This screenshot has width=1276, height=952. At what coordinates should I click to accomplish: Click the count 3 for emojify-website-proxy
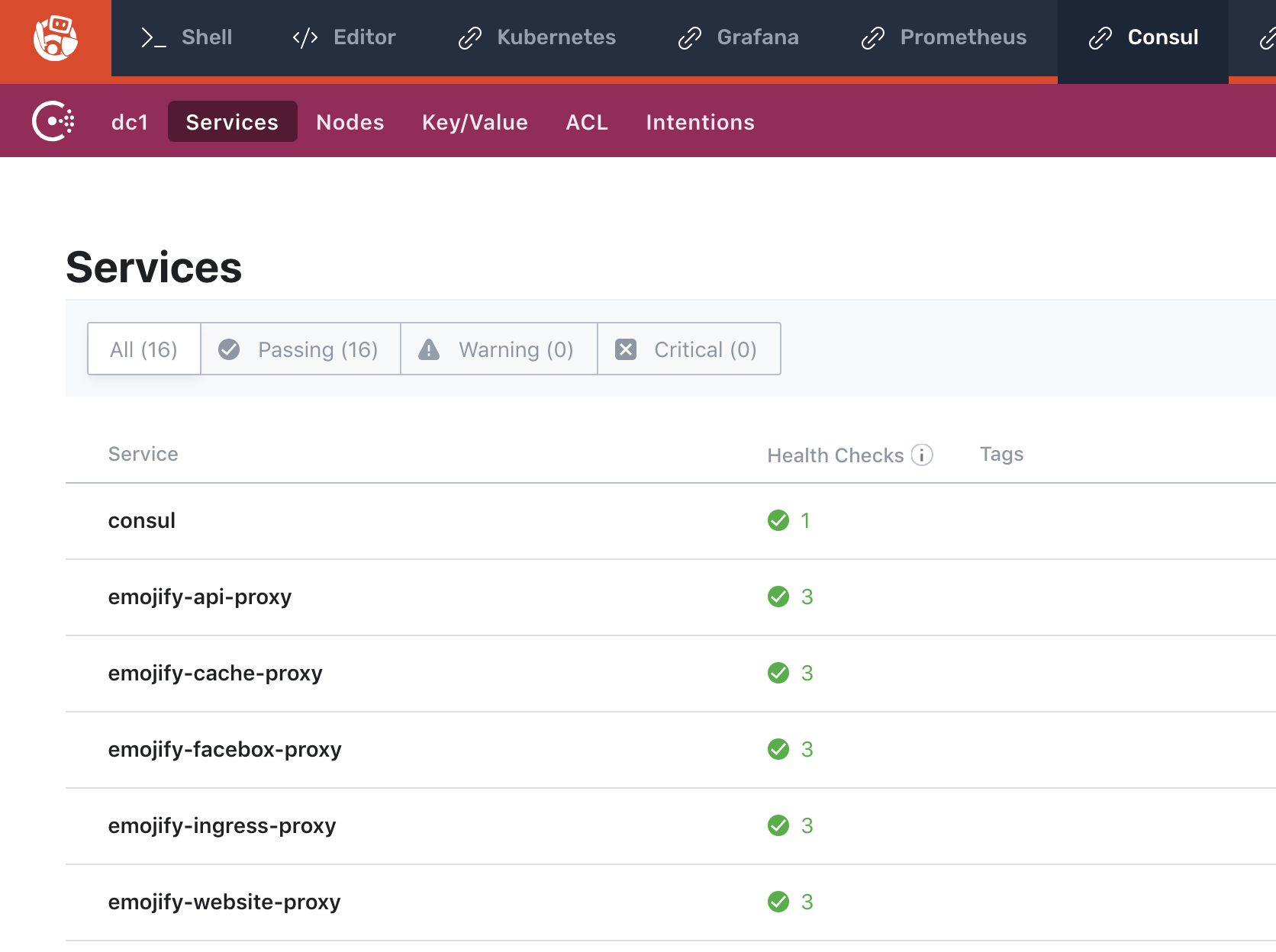point(807,902)
